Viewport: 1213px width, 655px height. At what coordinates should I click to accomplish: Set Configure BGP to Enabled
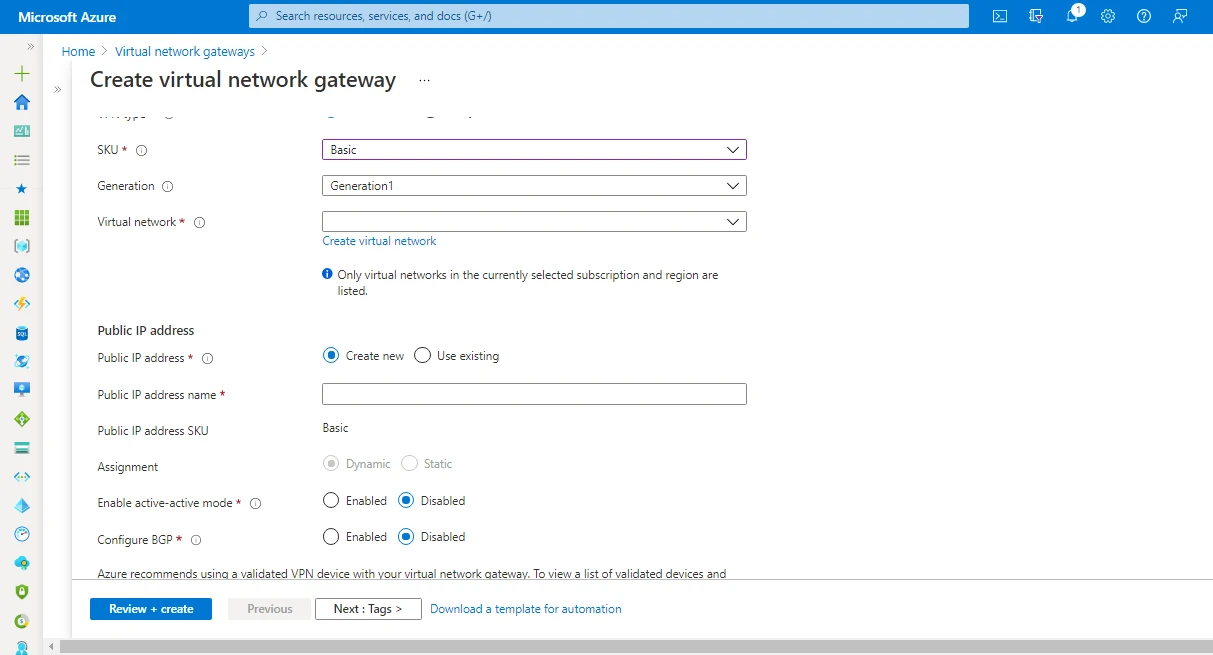pos(330,536)
